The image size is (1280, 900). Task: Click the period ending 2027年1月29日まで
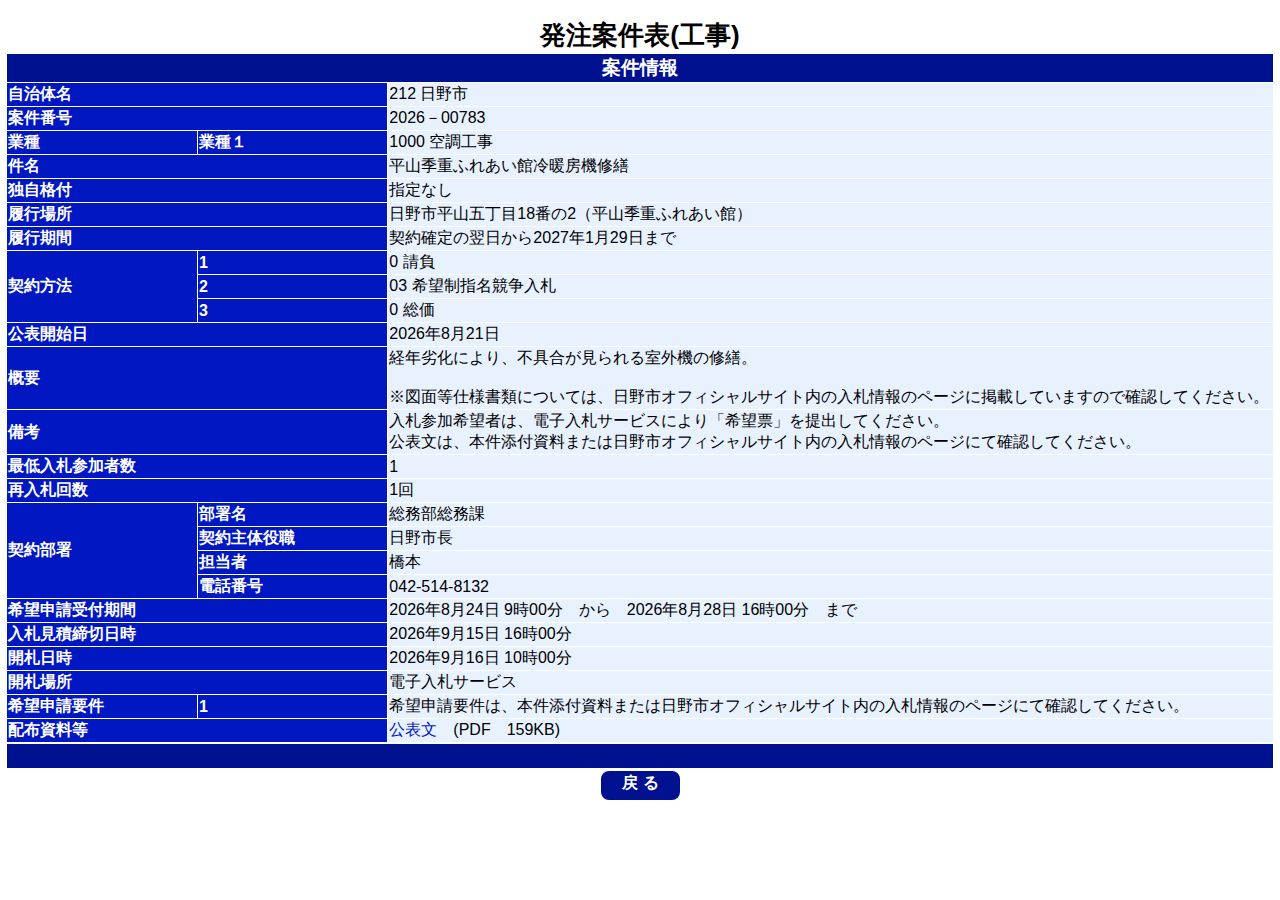pyautogui.click(x=604, y=238)
